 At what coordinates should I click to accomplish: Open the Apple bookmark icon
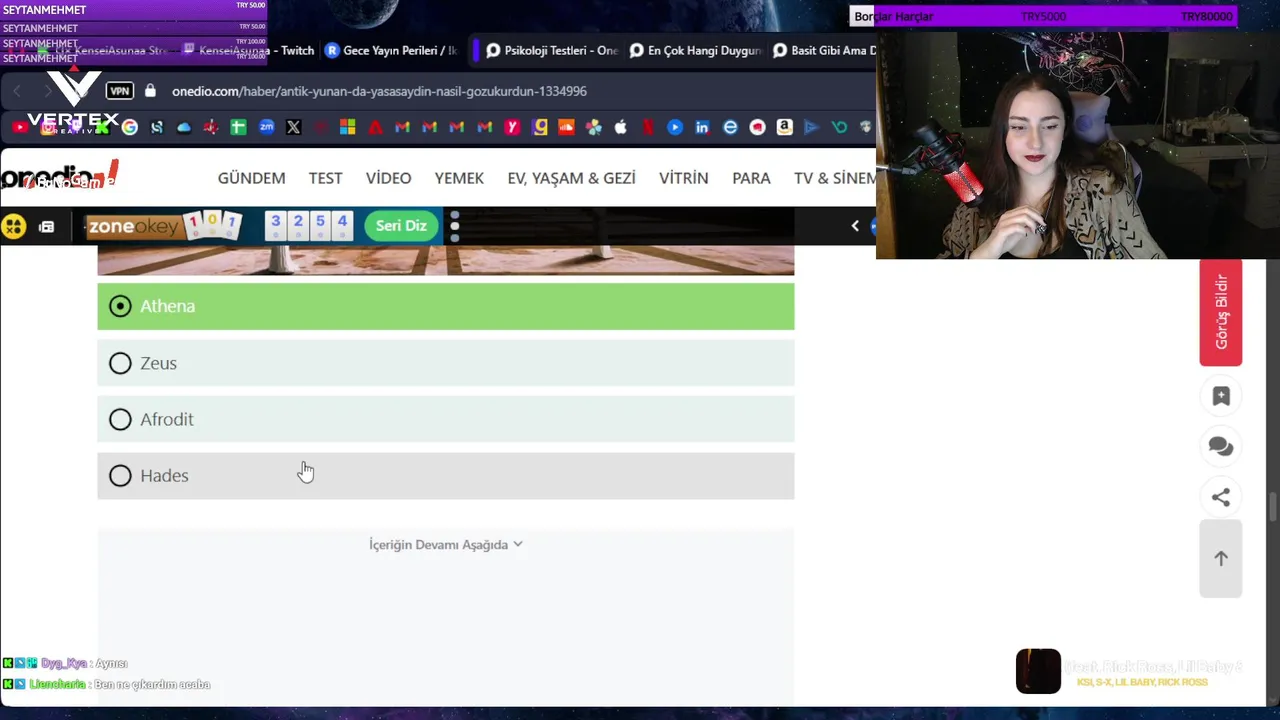coord(620,127)
